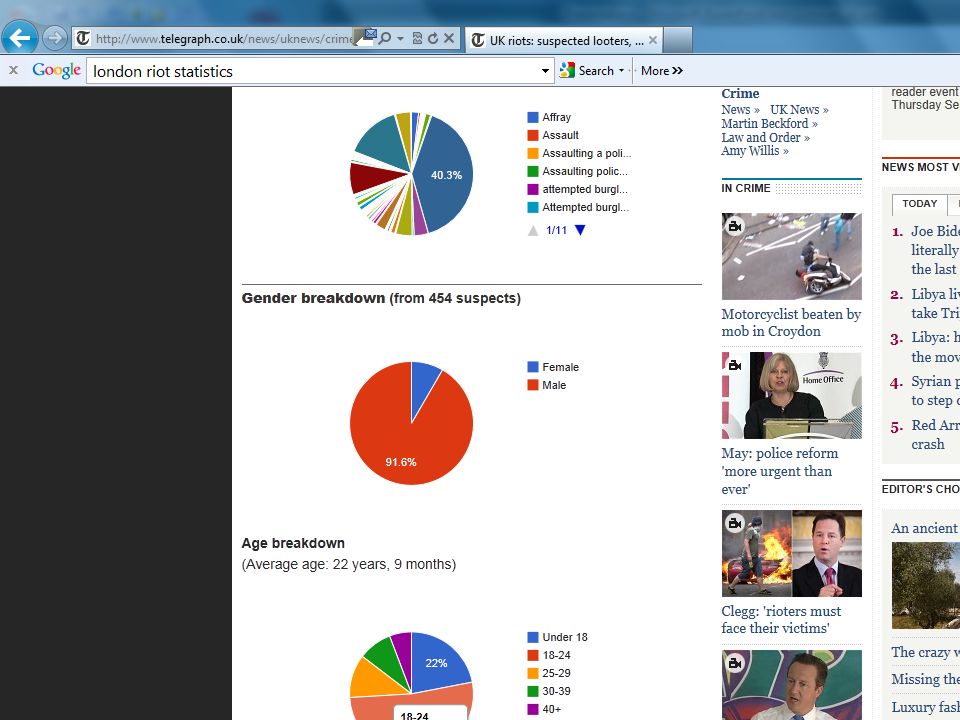This screenshot has width=960, height=720.
Task: Click the 25-29 legend entry
Action: [x=549, y=673]
